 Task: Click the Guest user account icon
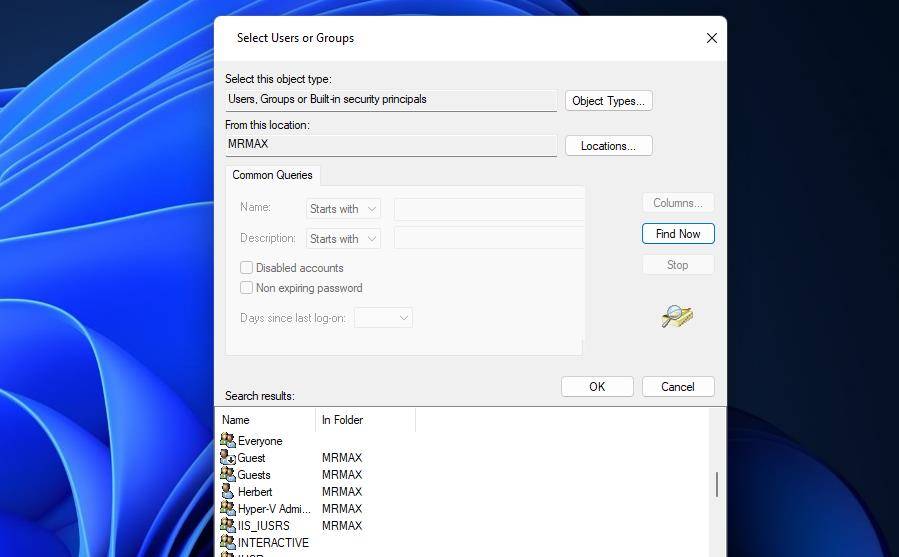coord(228,458)
